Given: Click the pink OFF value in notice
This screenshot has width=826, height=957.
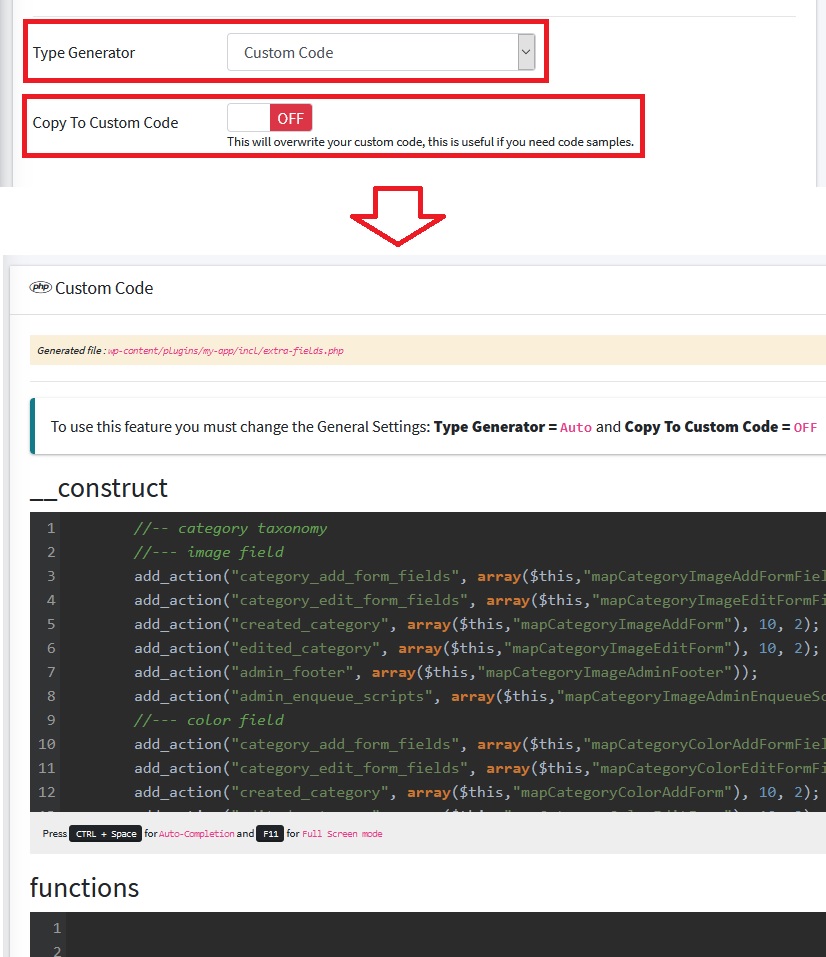Looking at the screenshot, I should tap(805, 427).
